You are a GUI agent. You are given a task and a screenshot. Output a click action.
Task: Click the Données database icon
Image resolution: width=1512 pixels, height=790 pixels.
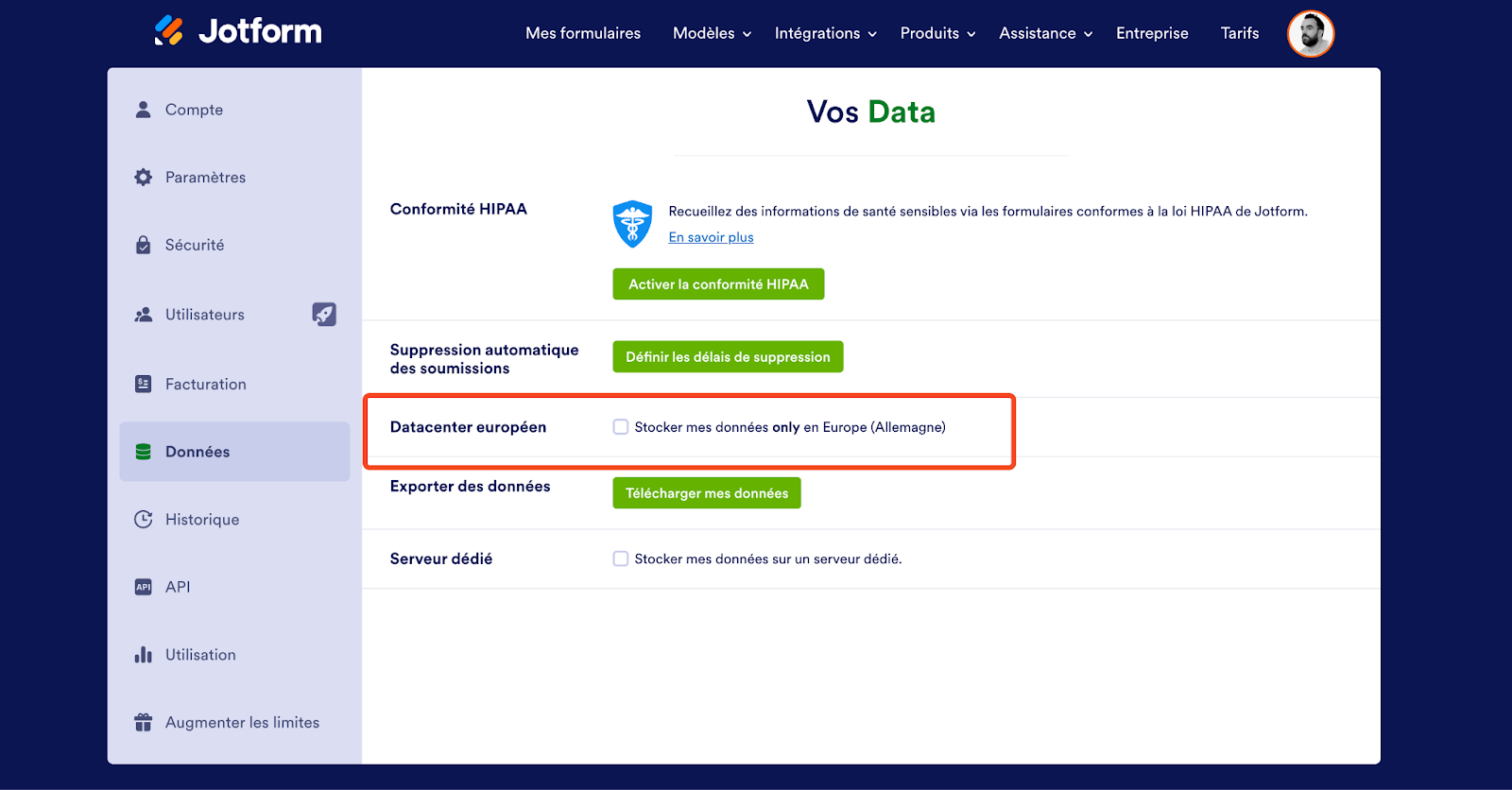[x=144, y=452]
